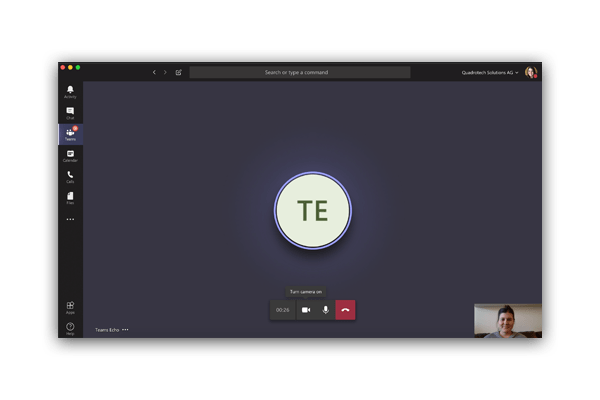
Task: Open the Apps store icon
Action: [x=70, y=307]
